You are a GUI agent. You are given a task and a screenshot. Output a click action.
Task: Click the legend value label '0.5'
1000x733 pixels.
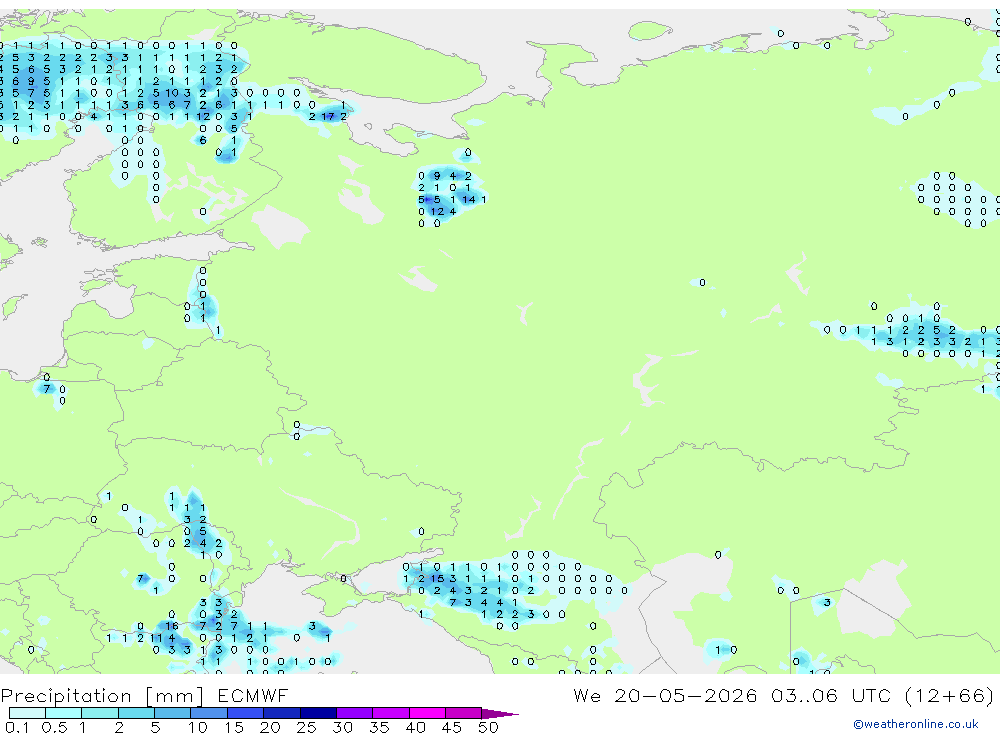pos(54,727)
